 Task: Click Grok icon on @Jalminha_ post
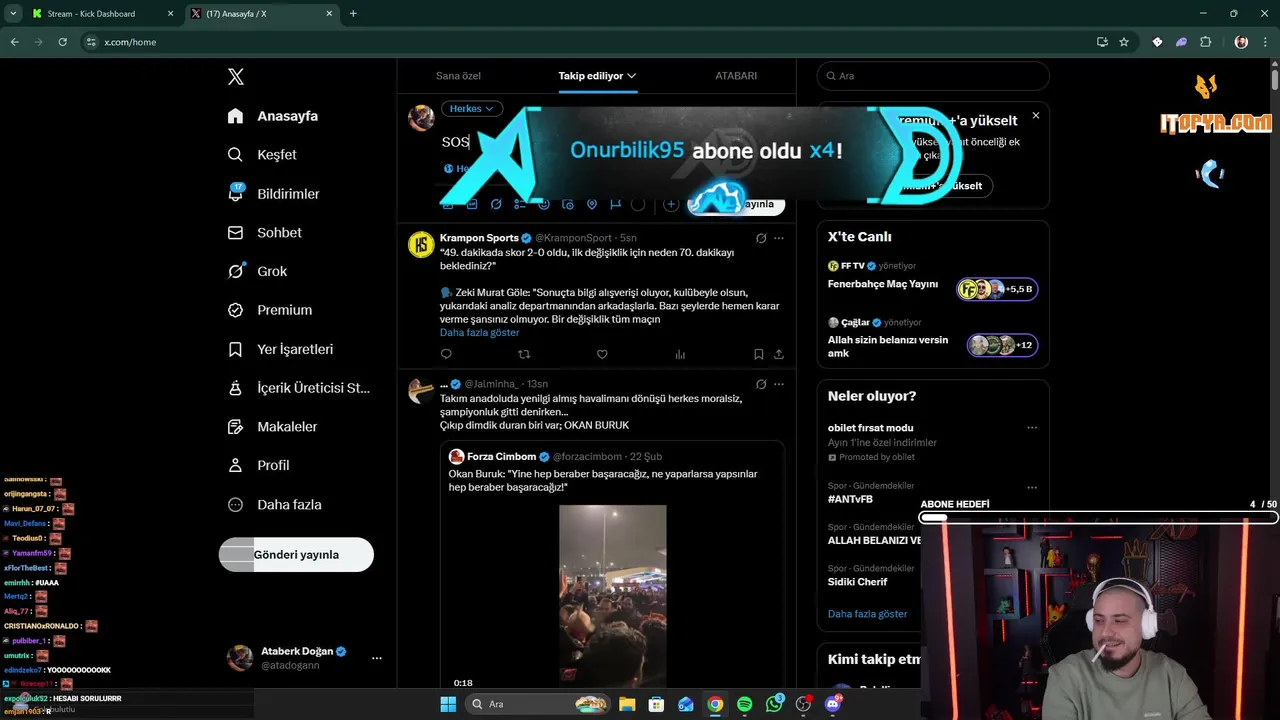[761, 384]
